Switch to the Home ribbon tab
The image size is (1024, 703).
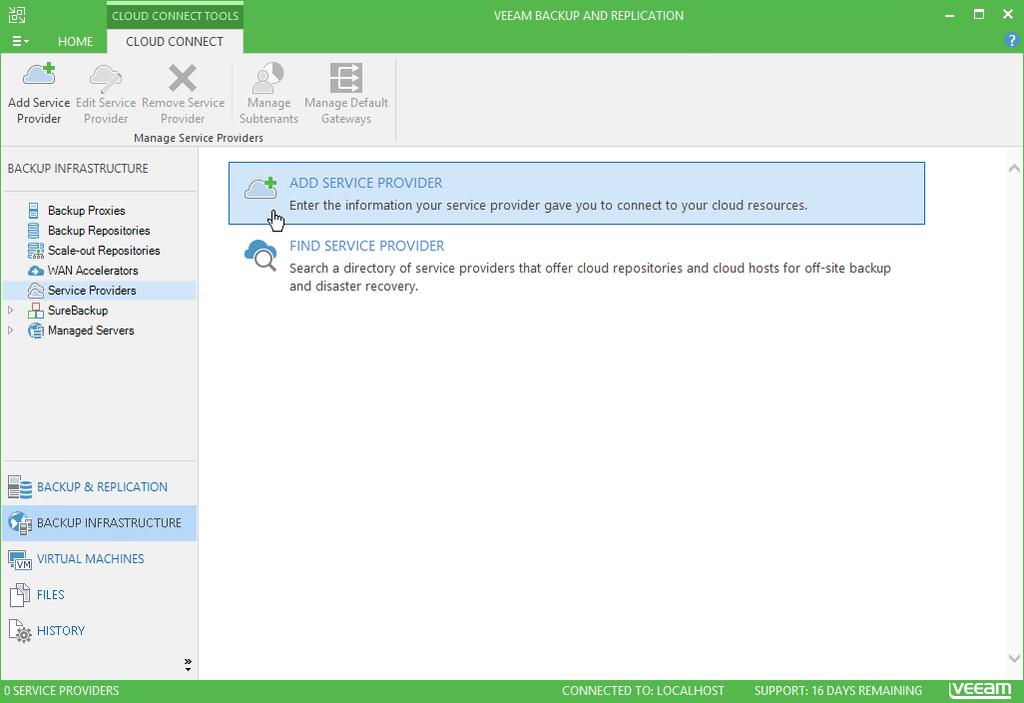pos(75,41)
